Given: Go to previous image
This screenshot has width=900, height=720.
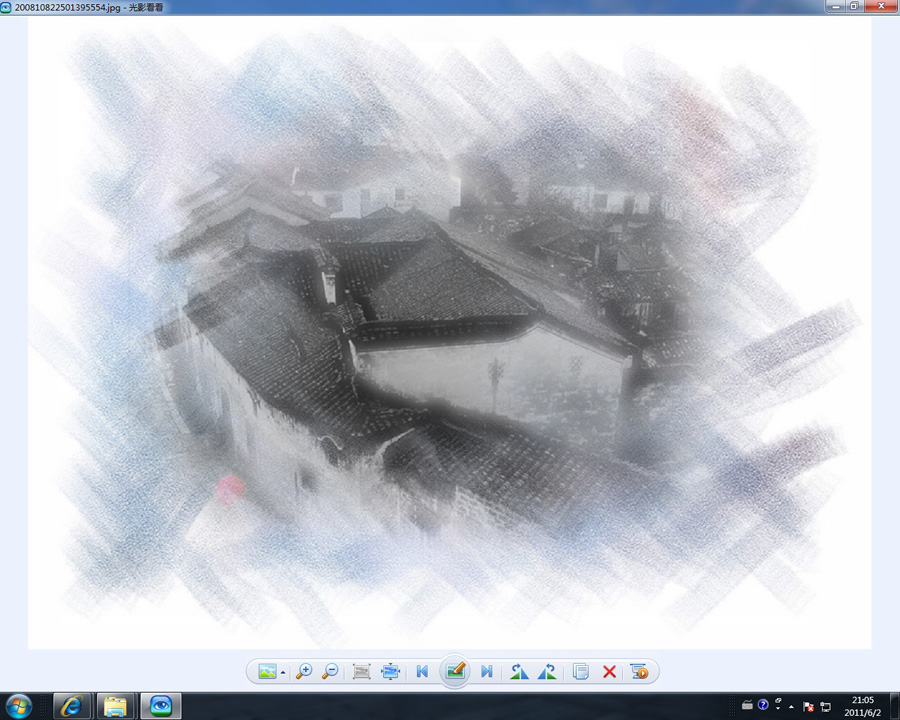Looking at the screenshot, I should [422, 672].
